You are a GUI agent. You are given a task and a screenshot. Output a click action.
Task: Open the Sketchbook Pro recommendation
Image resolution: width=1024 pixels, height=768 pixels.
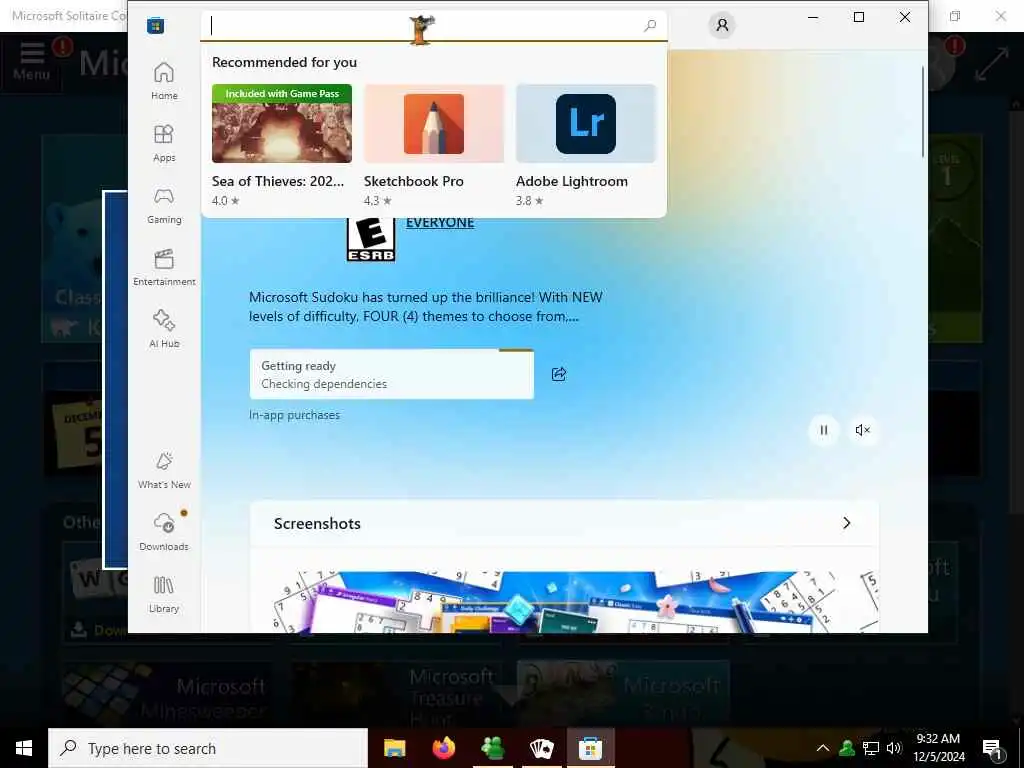434,145
